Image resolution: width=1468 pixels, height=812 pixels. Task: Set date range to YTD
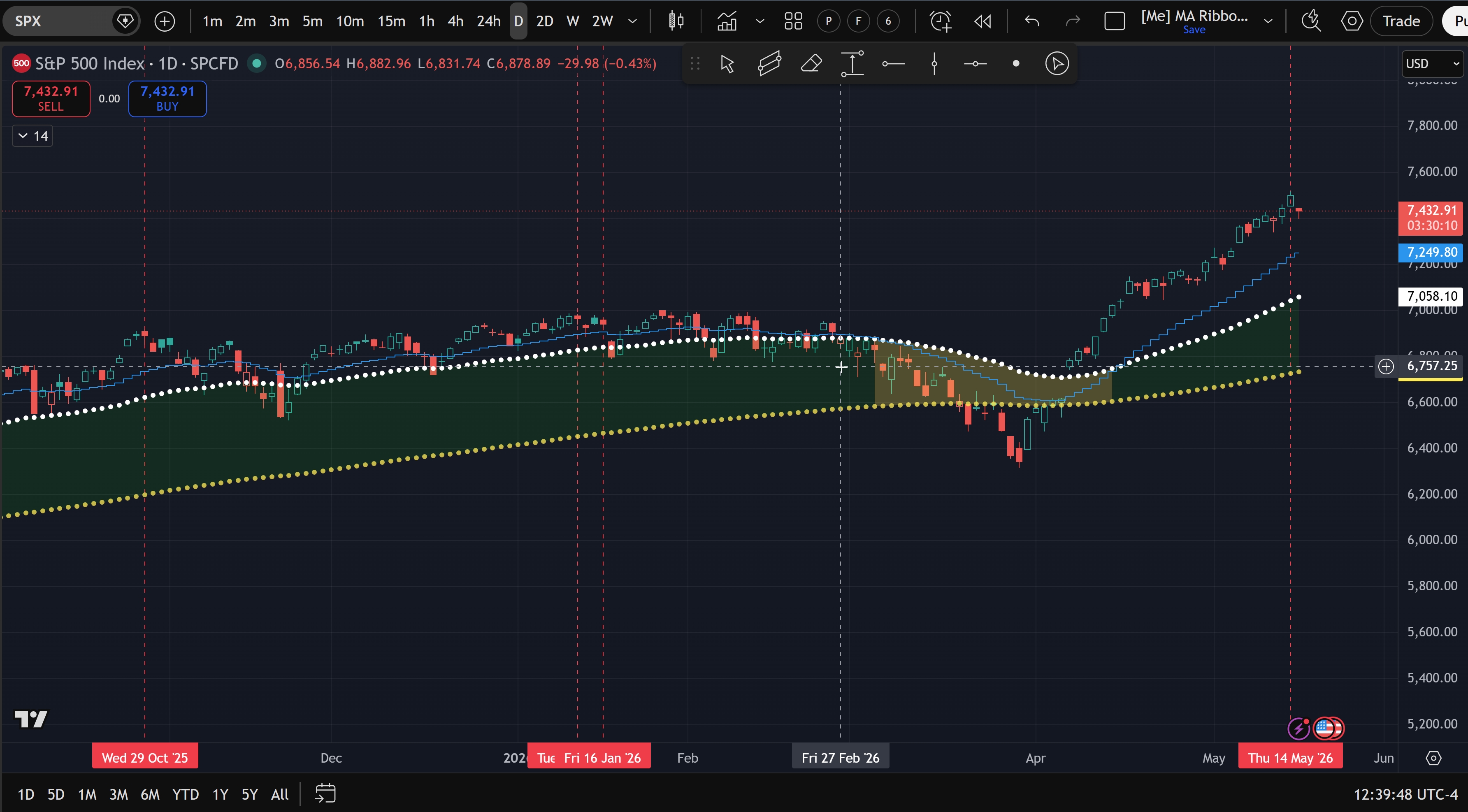186,794
